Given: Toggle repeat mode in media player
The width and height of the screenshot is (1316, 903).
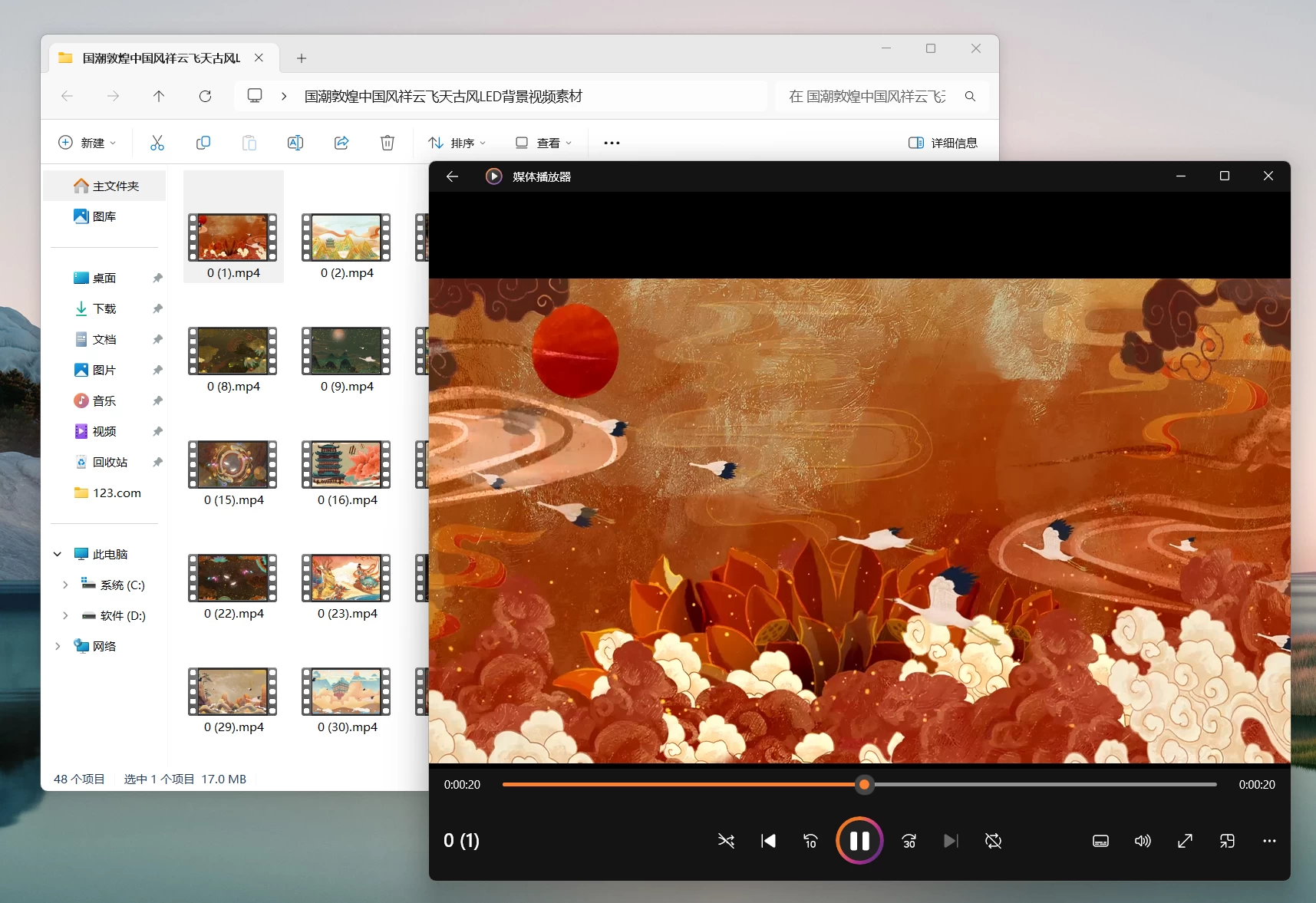Looking at the screenshot, I should click(993, 841).
